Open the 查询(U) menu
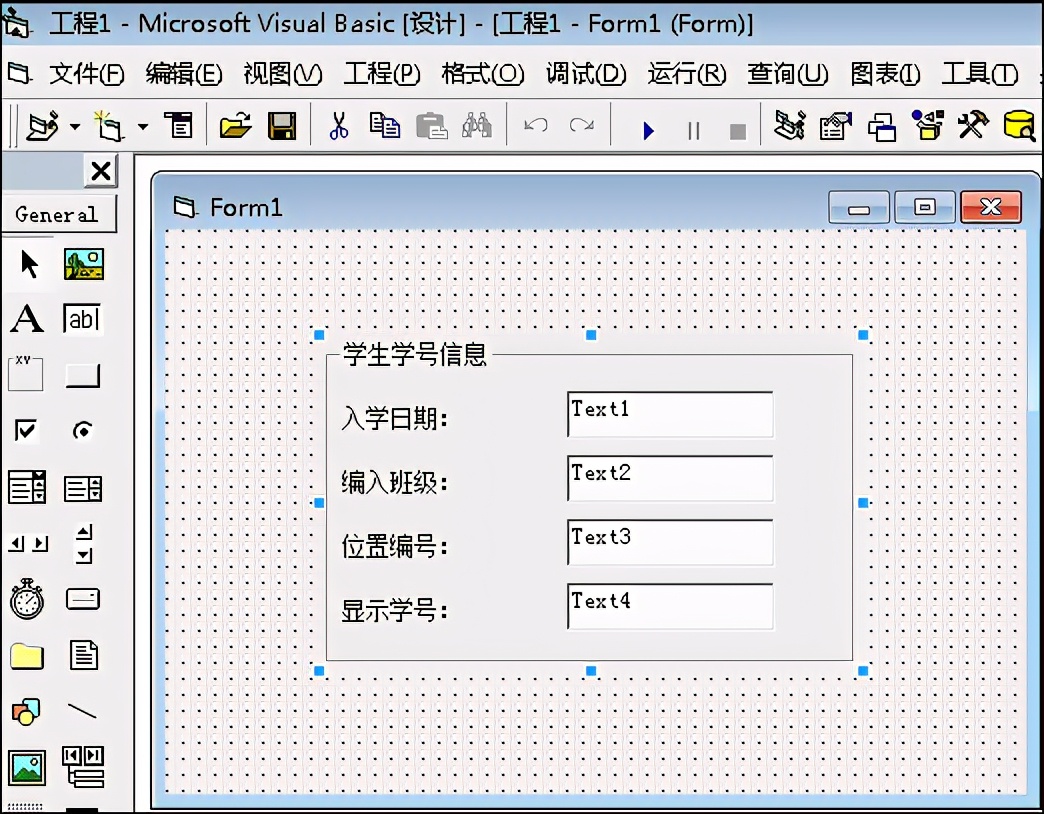1044x814 pixels. [x=788, y=73]
